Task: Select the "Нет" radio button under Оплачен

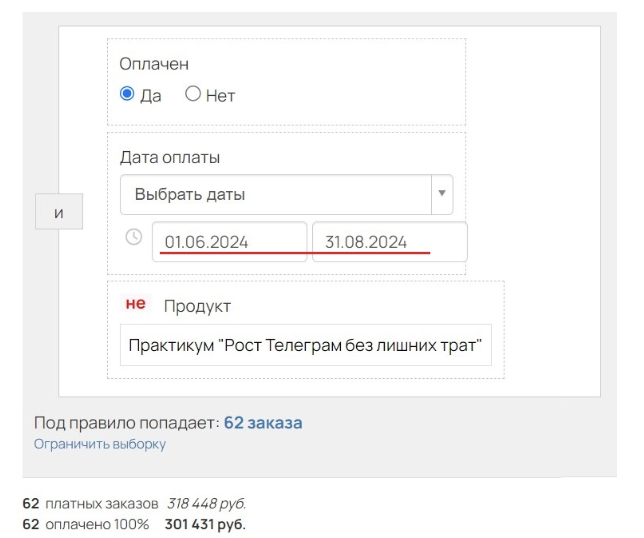Action: click(193, 95)
